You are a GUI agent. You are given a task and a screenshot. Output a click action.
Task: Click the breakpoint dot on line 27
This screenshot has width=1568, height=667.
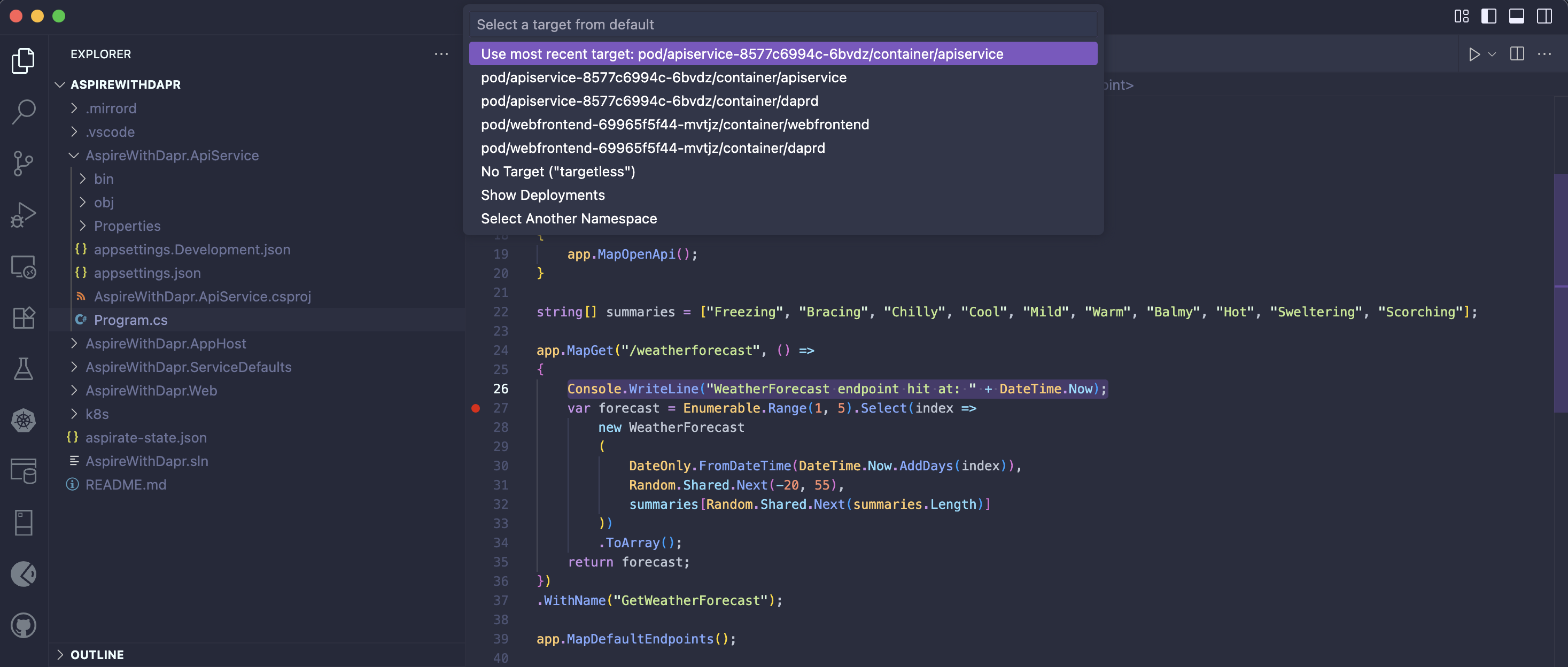[x=476, y=408]
